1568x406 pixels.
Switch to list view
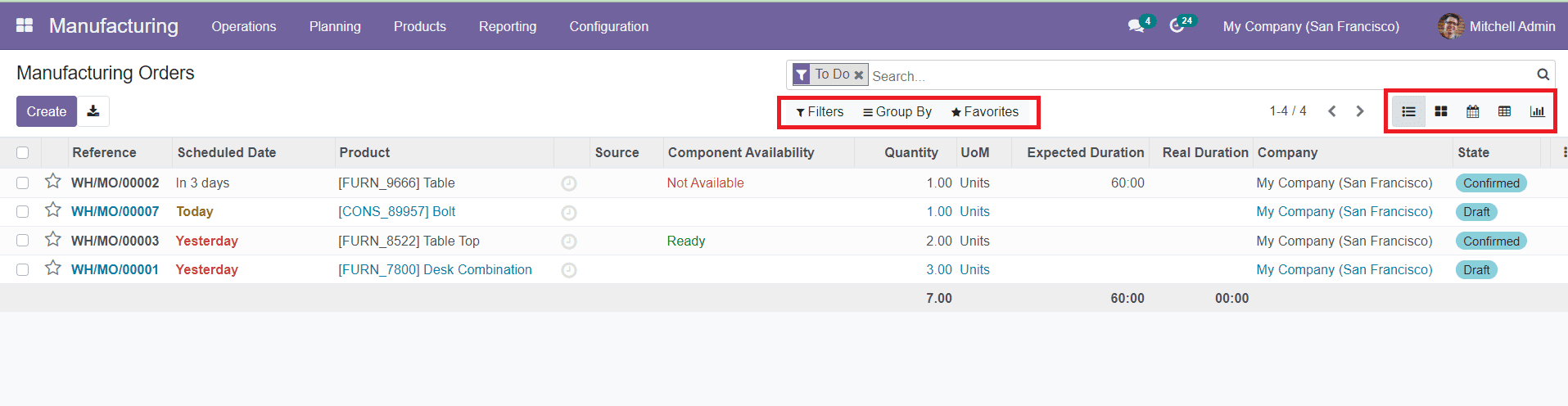coord(1408,111)
